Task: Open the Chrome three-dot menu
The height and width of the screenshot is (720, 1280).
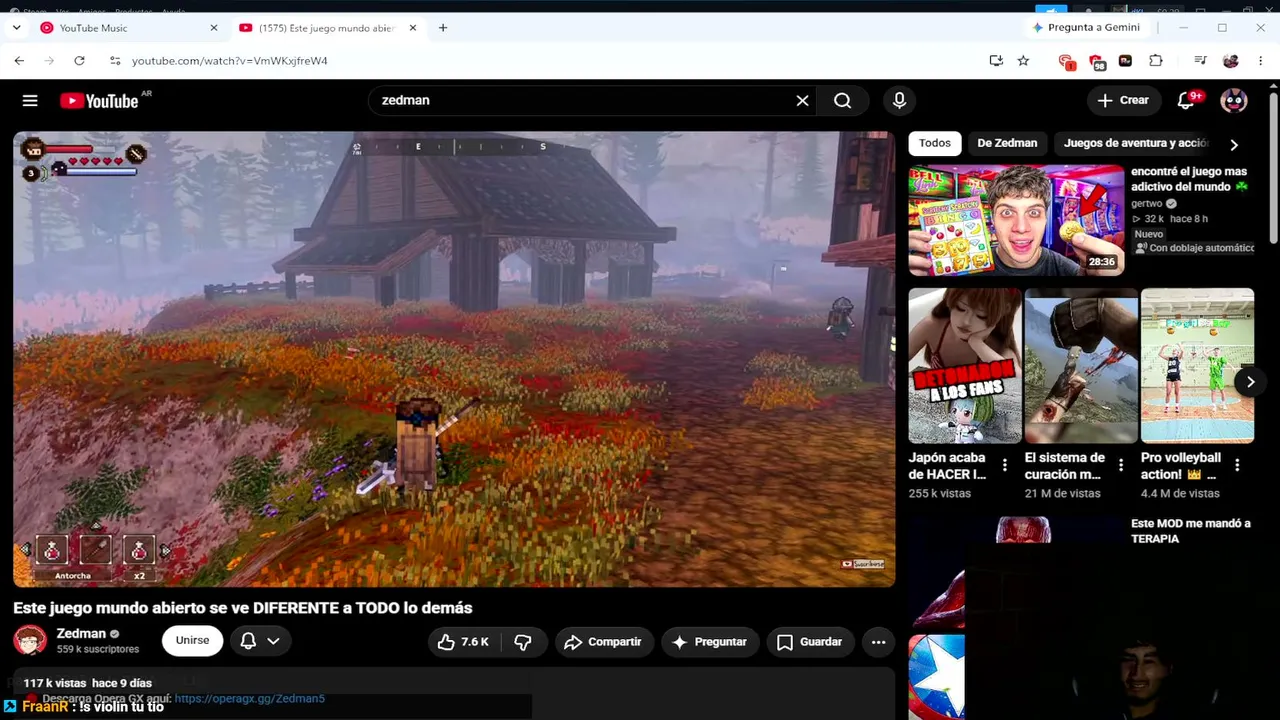Action: (x=1259, y=60)
